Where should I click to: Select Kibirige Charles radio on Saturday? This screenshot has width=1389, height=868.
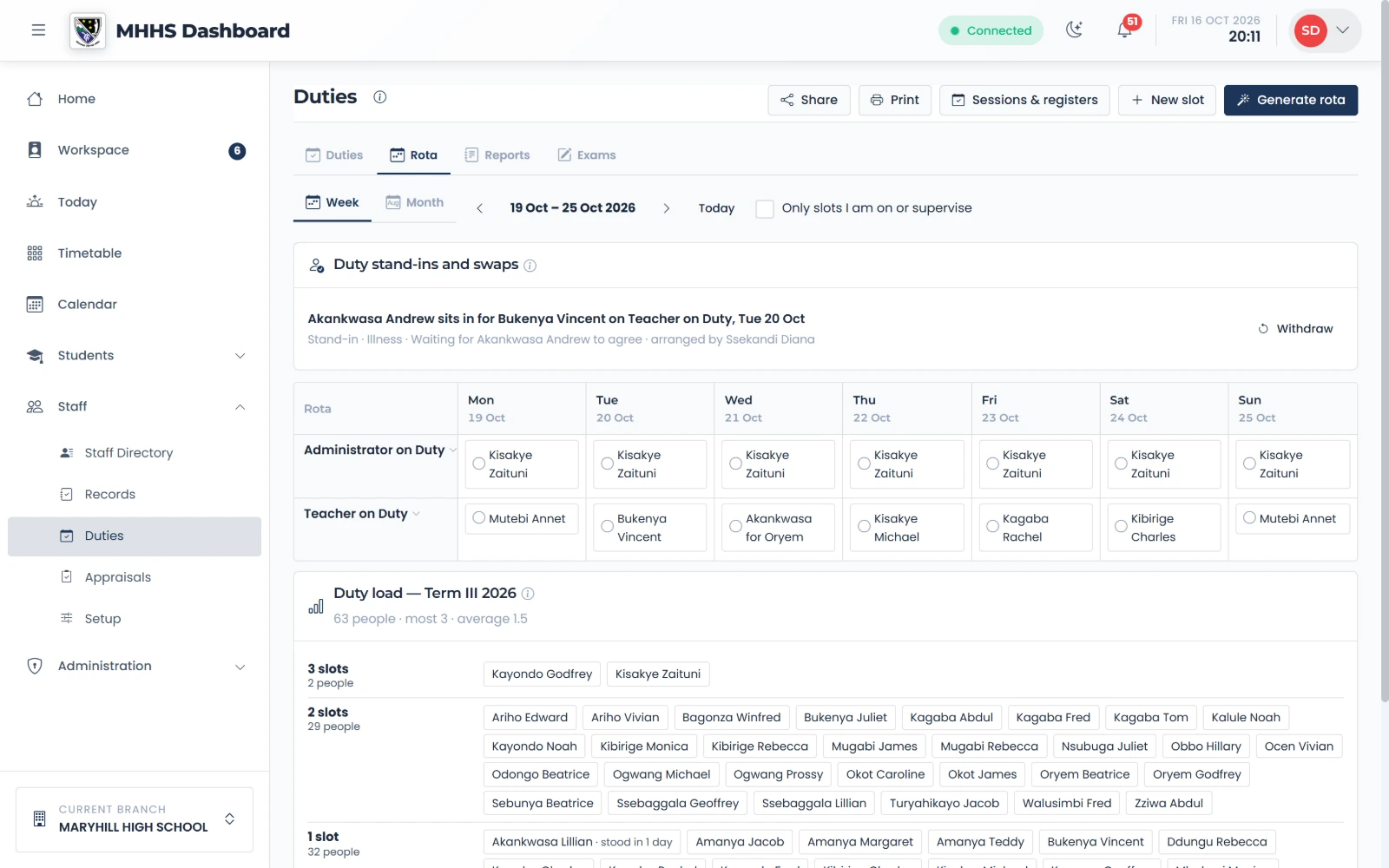click(x=1121, y=527)
